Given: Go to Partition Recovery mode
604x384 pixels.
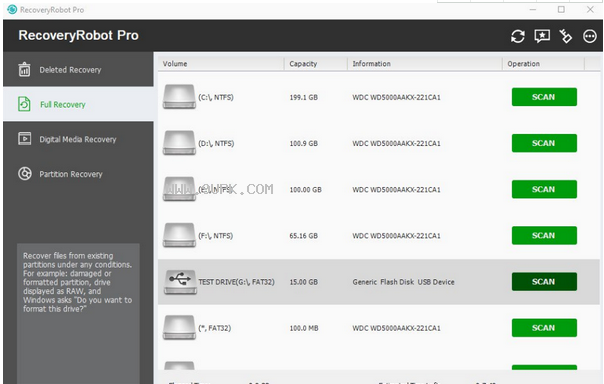Looking at the screenshot, I should (78, 174).
